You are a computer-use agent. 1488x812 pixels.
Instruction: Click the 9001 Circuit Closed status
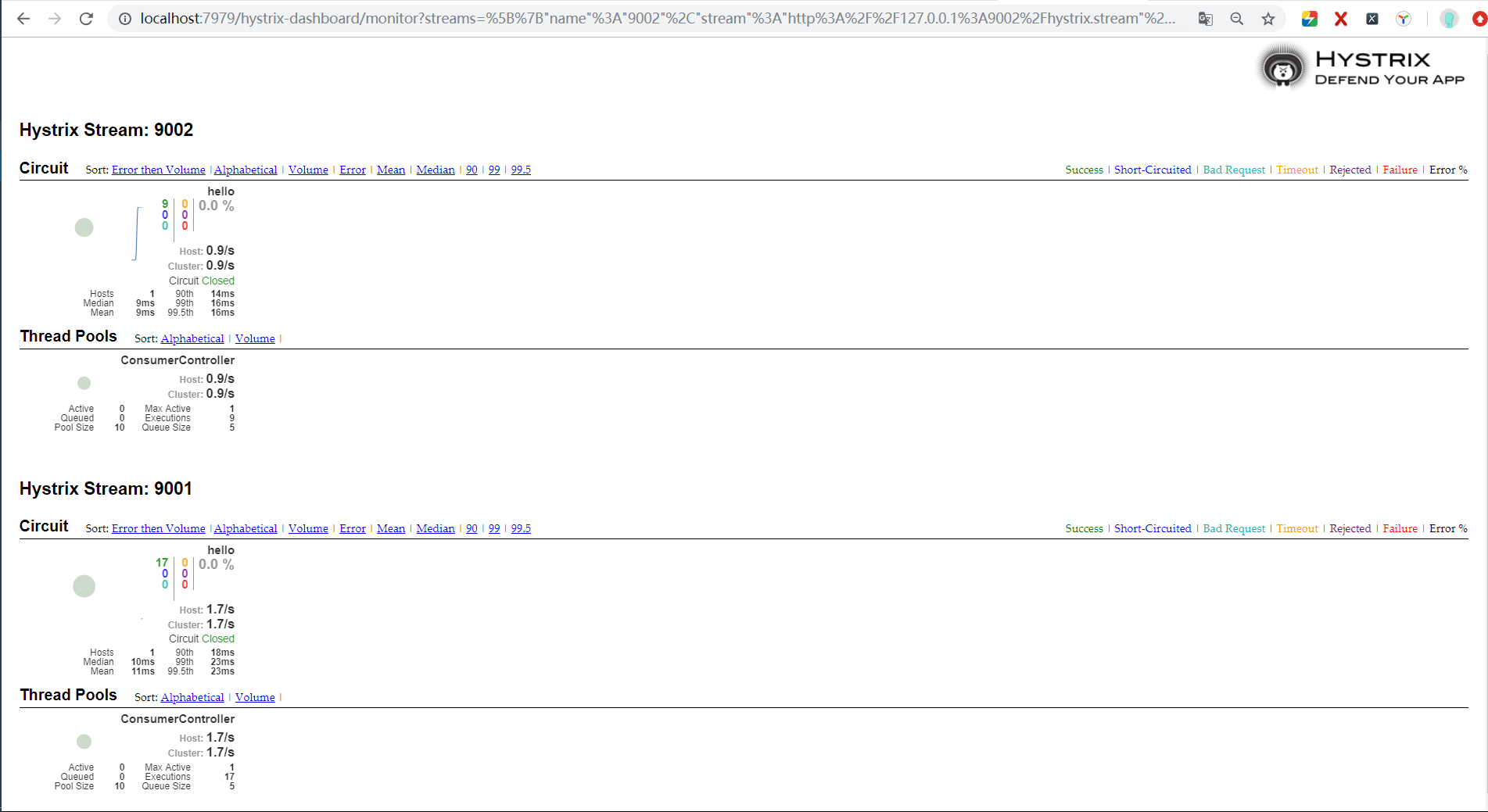(x=202, y=639)
